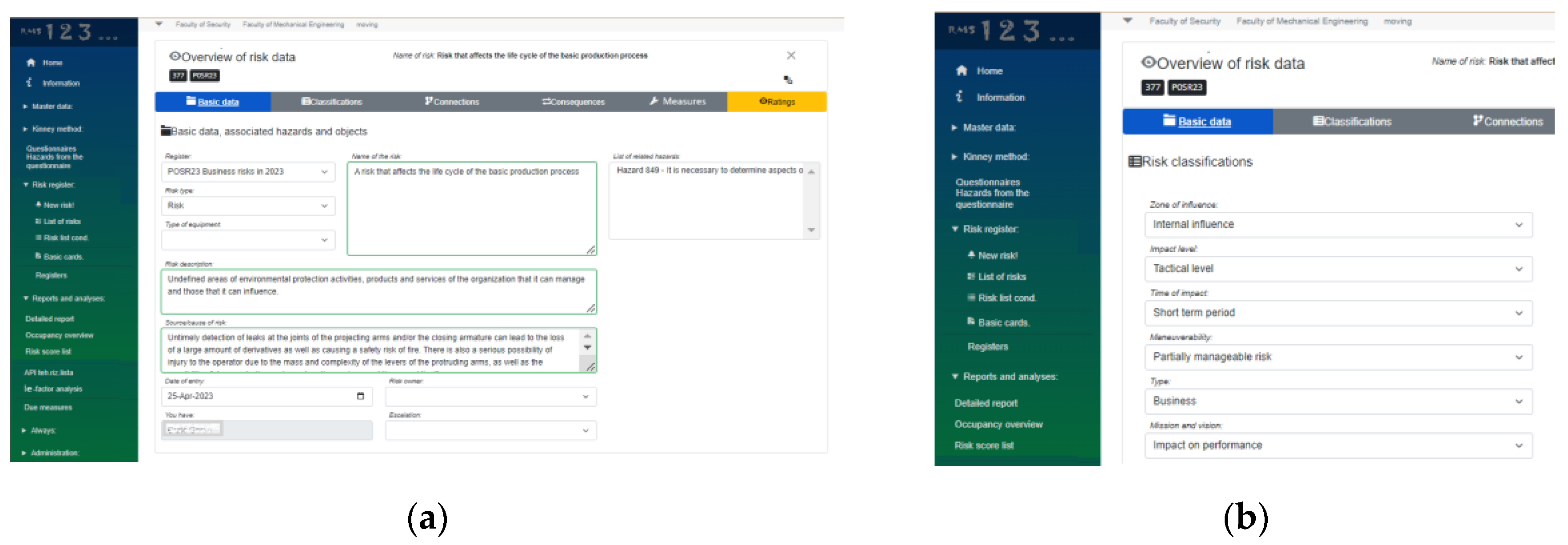Click scroll-down arrow in related hazards list
The width and height of the screenshot is (1568, 545).
pyautogui.click(x=812, y=230)
